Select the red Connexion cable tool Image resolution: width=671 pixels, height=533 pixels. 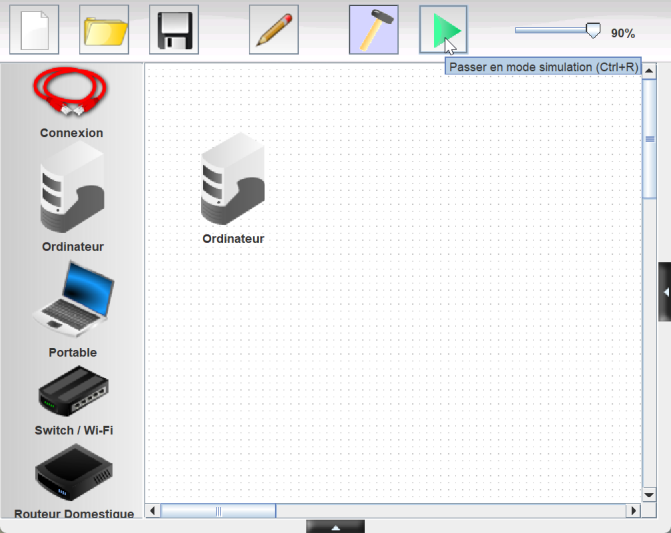(71, 94)
